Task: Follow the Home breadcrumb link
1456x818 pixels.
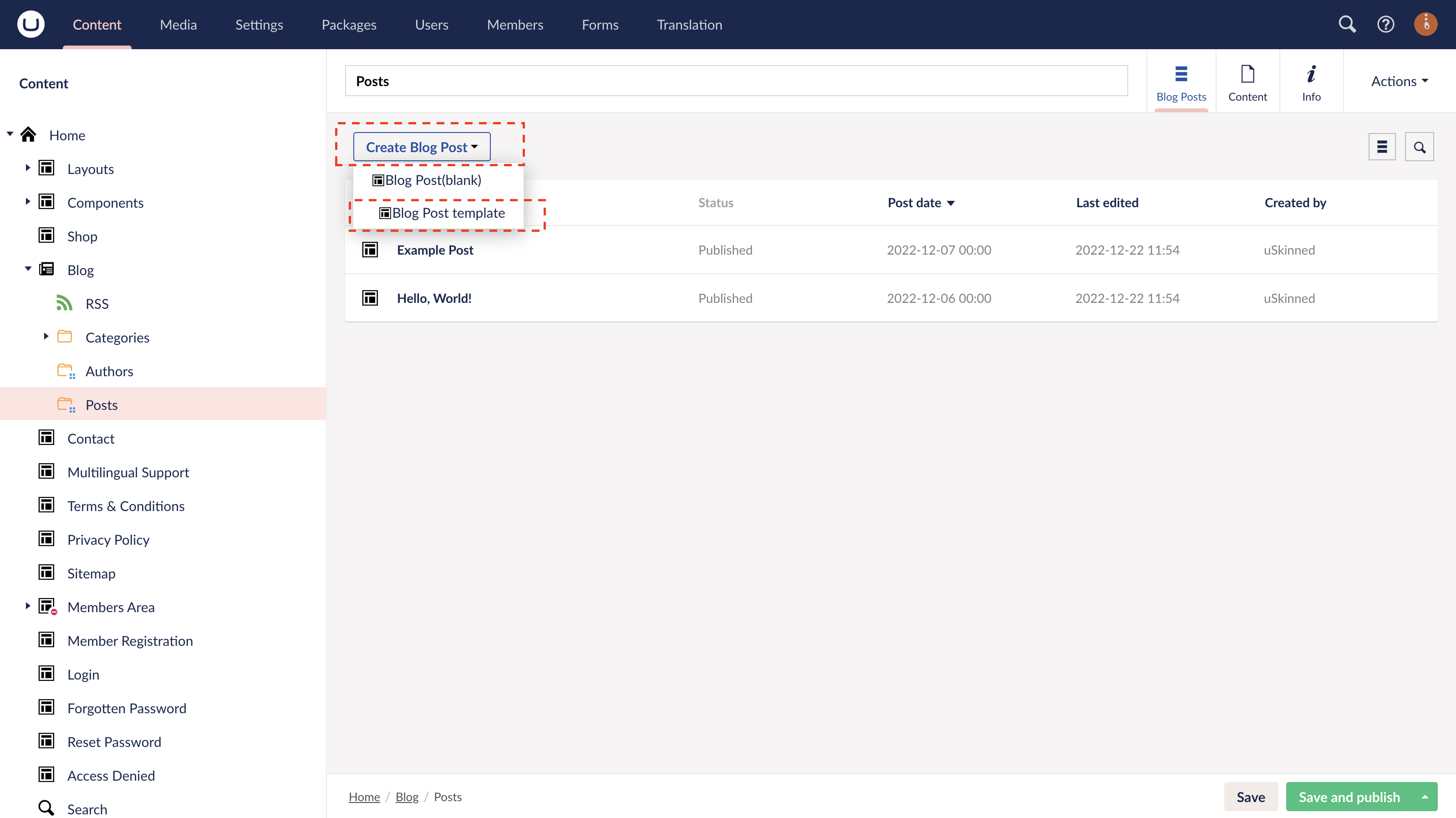Action: [364, 797]
